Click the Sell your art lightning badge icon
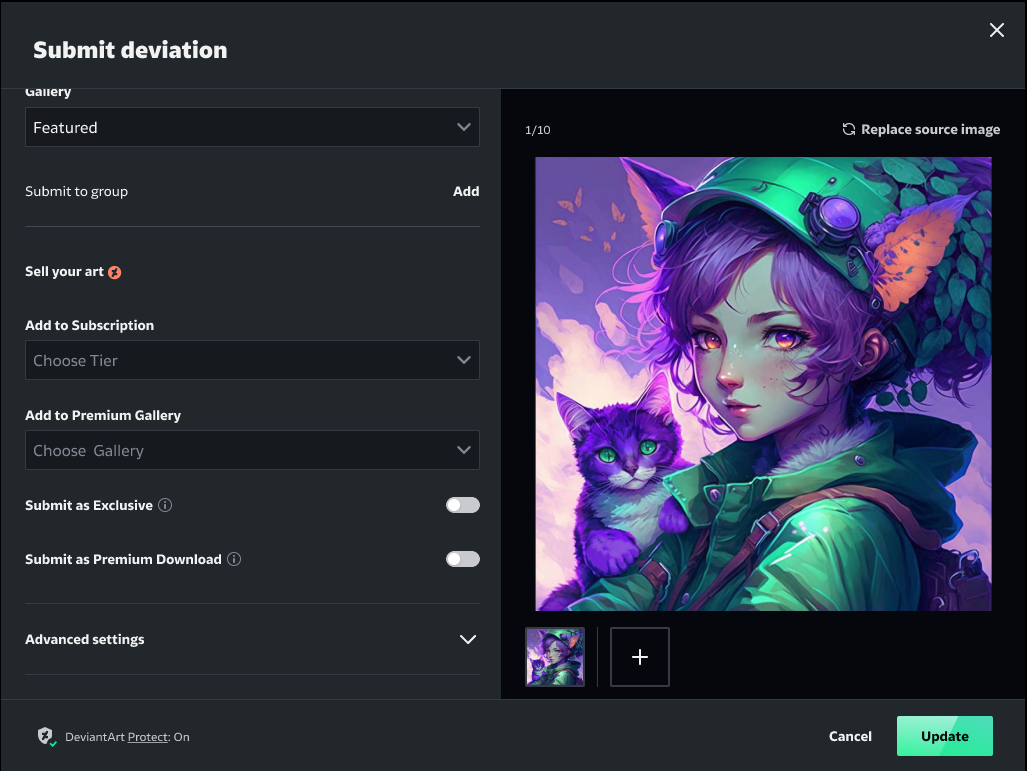 pos(115,272)
